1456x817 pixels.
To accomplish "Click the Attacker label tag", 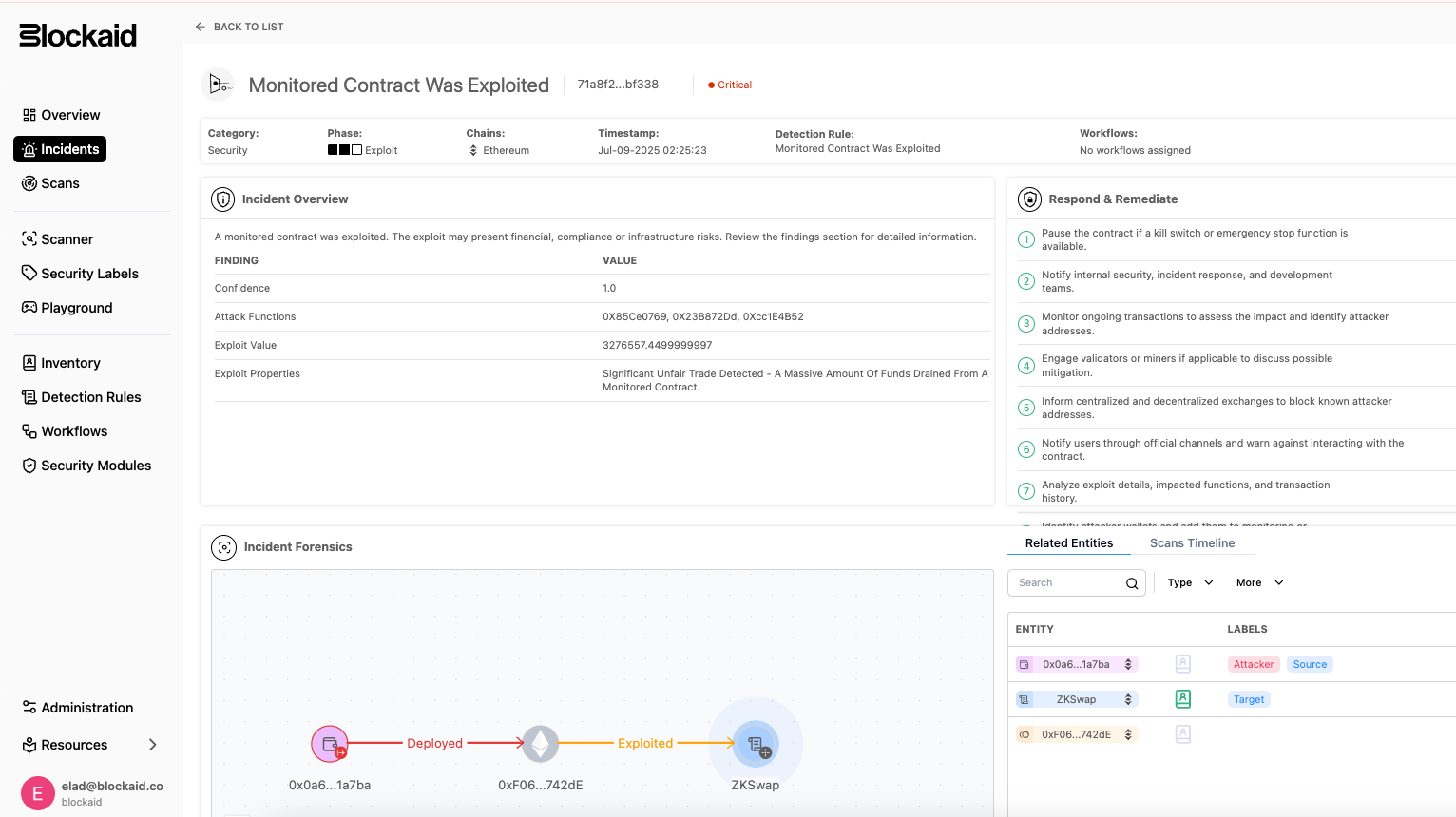I will pyautogui.click(x=1254, y=664).
